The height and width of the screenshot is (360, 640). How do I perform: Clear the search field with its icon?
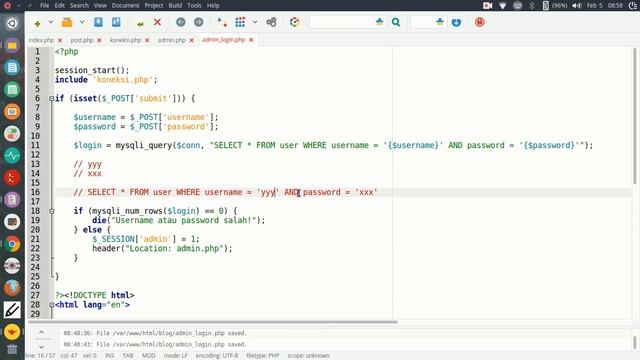point(380,22)
